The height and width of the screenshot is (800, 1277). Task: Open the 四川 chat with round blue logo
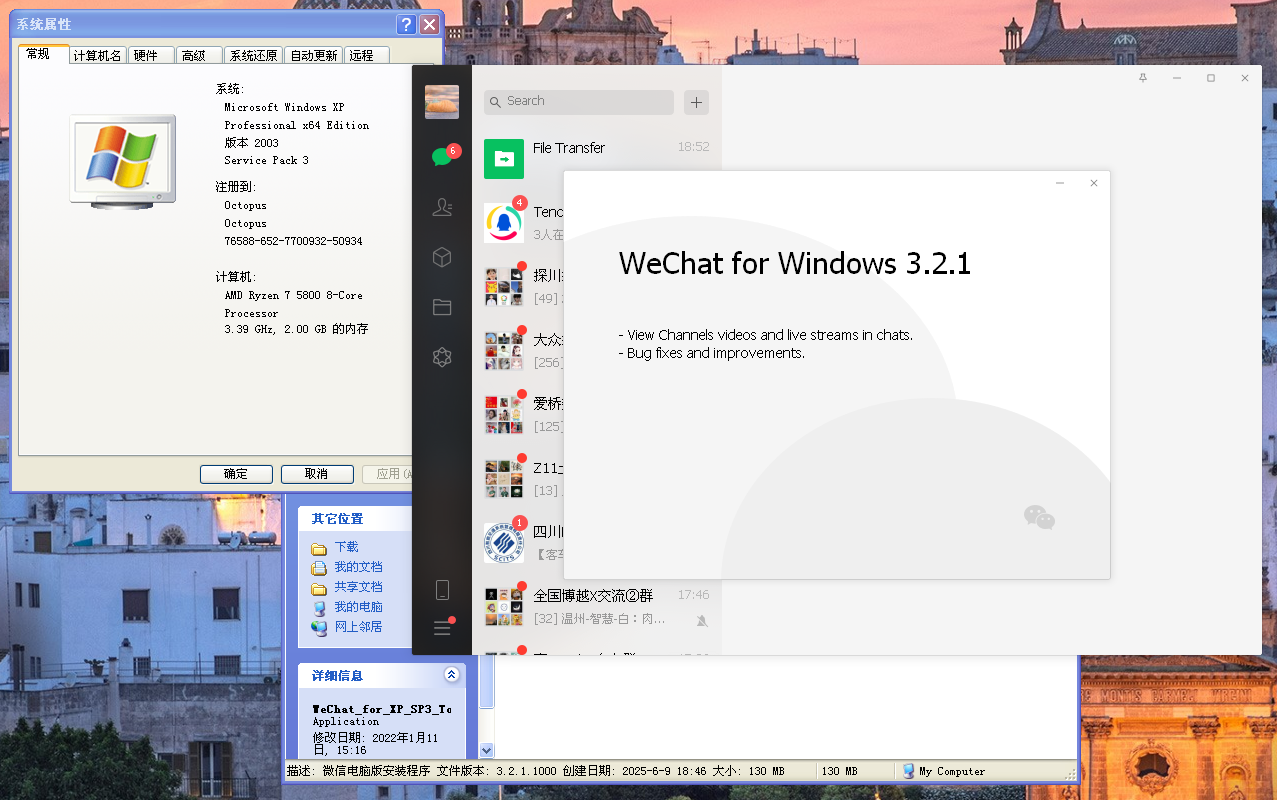point(504,543)
